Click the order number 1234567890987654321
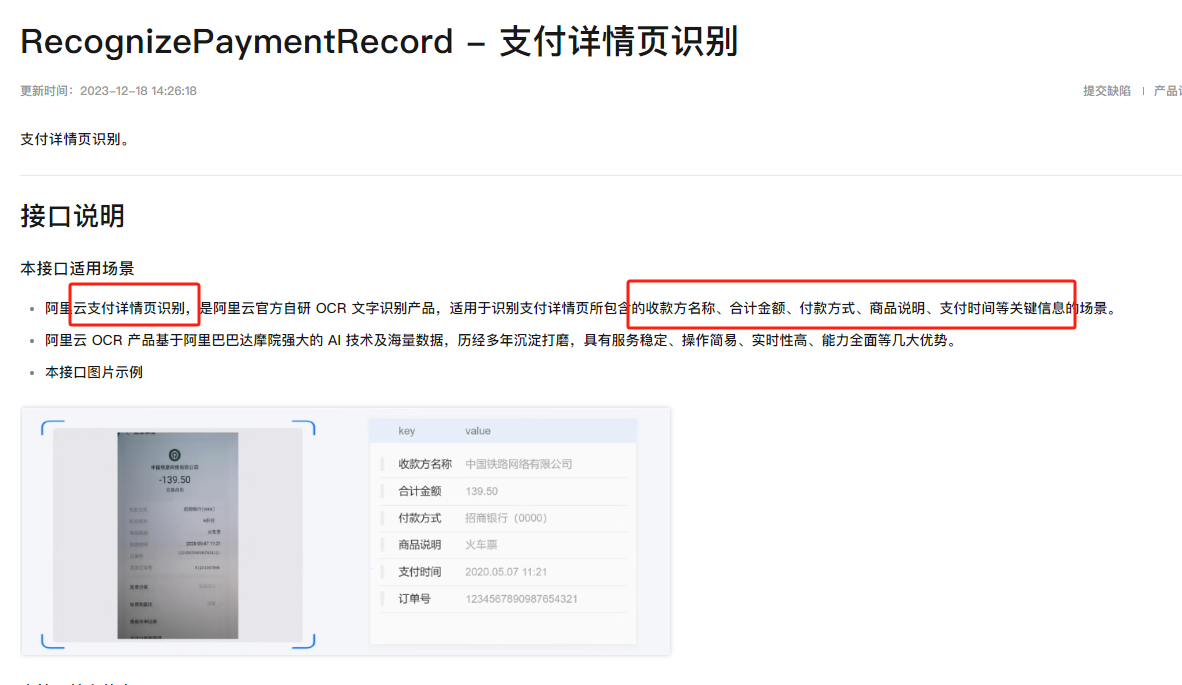The height and width of the screenshot is (685, 1182). [x=522, y=599]
